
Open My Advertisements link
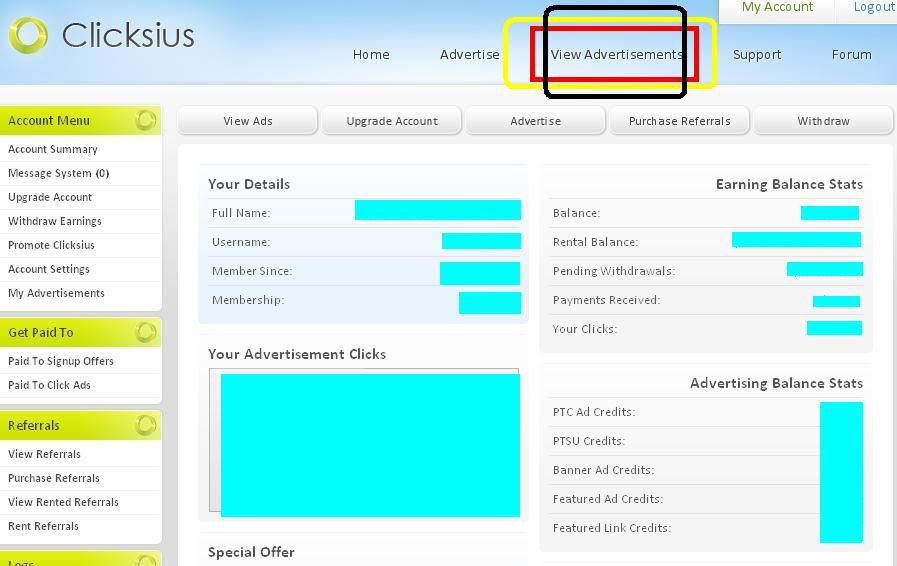pos(56,293)
